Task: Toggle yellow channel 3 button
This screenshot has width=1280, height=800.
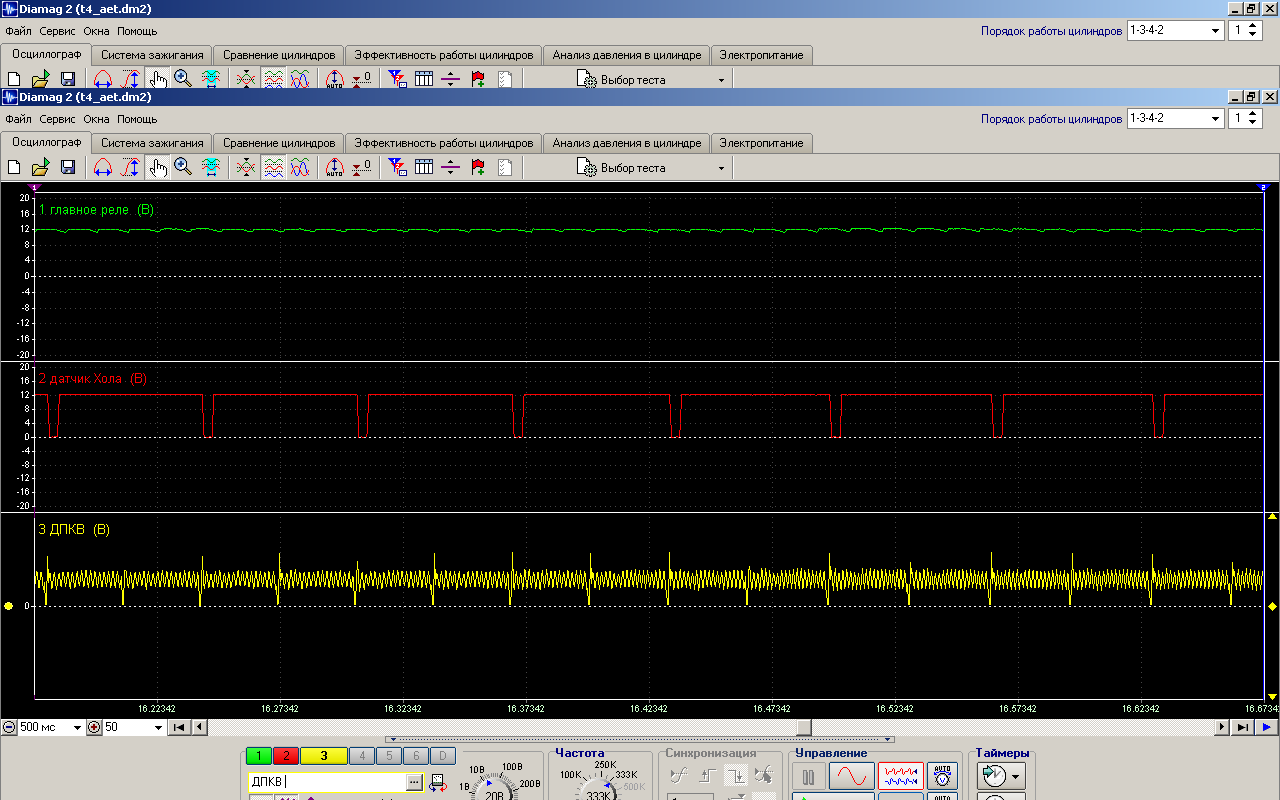Action: pos(323,757)
